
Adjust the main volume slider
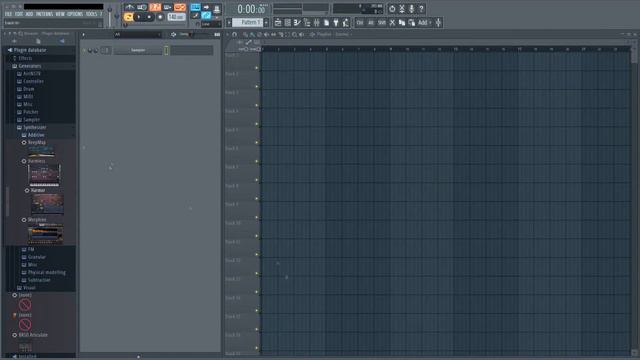pos(109,16)
